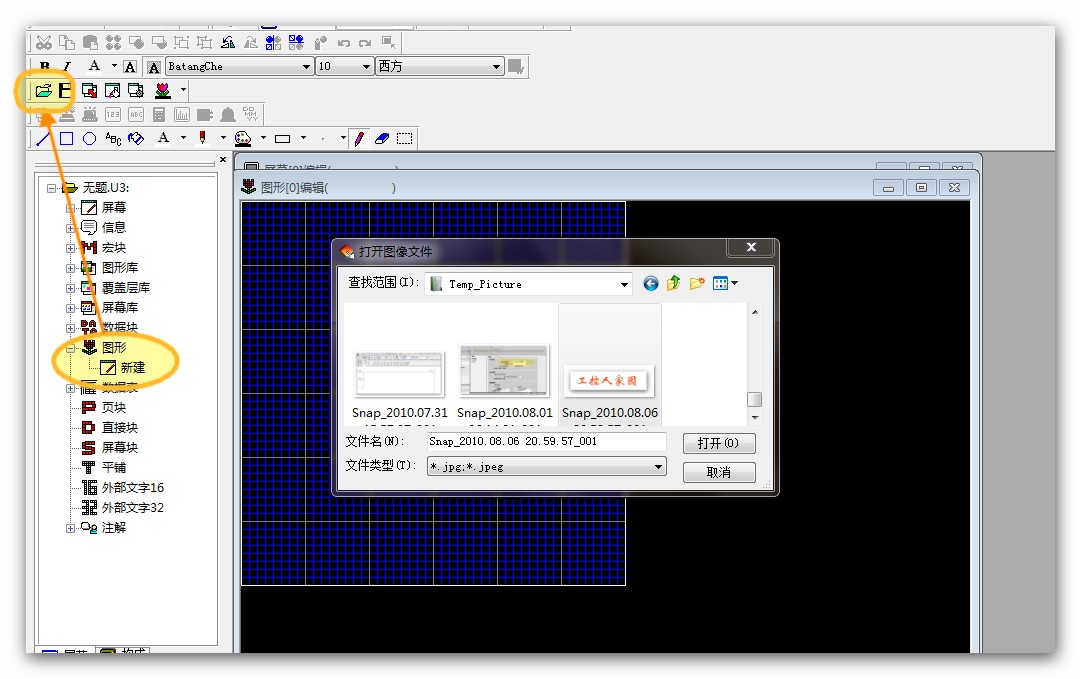The image size is (1081, 679).
Task: Click the 取消 cancel button
Action: 718,472
